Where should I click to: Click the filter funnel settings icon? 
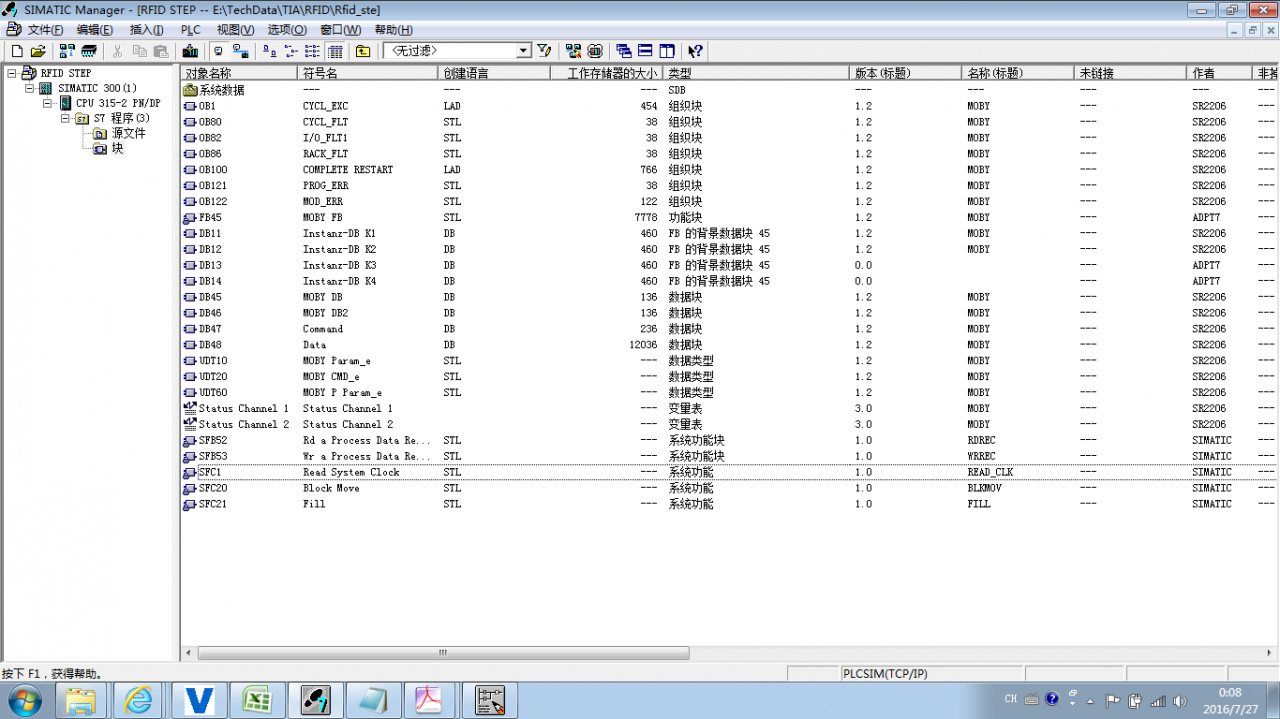(x=544, y=51)
